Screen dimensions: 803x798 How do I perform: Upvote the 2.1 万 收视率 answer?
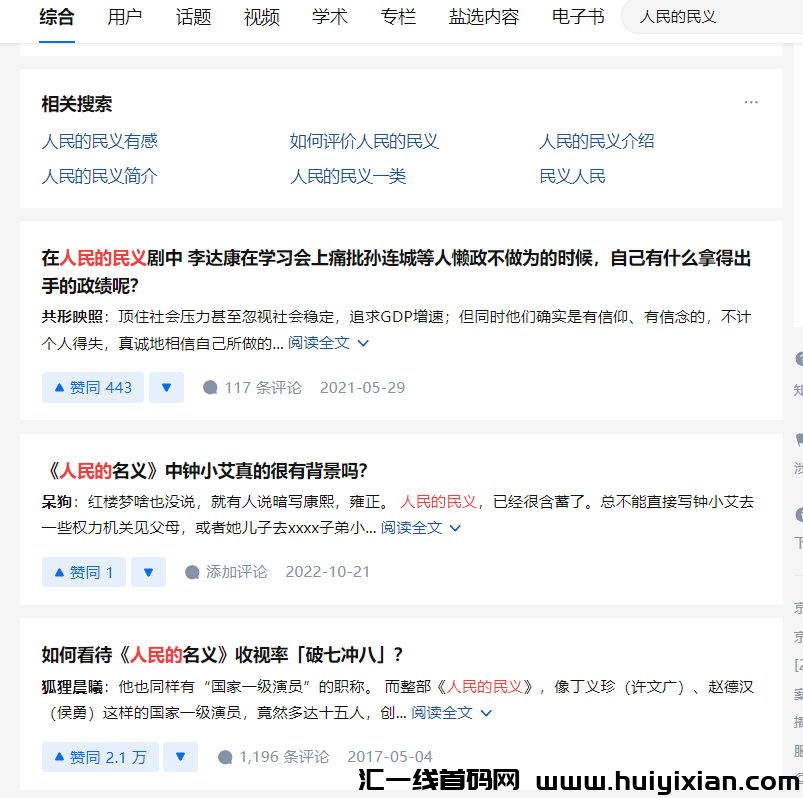point(100,757)
